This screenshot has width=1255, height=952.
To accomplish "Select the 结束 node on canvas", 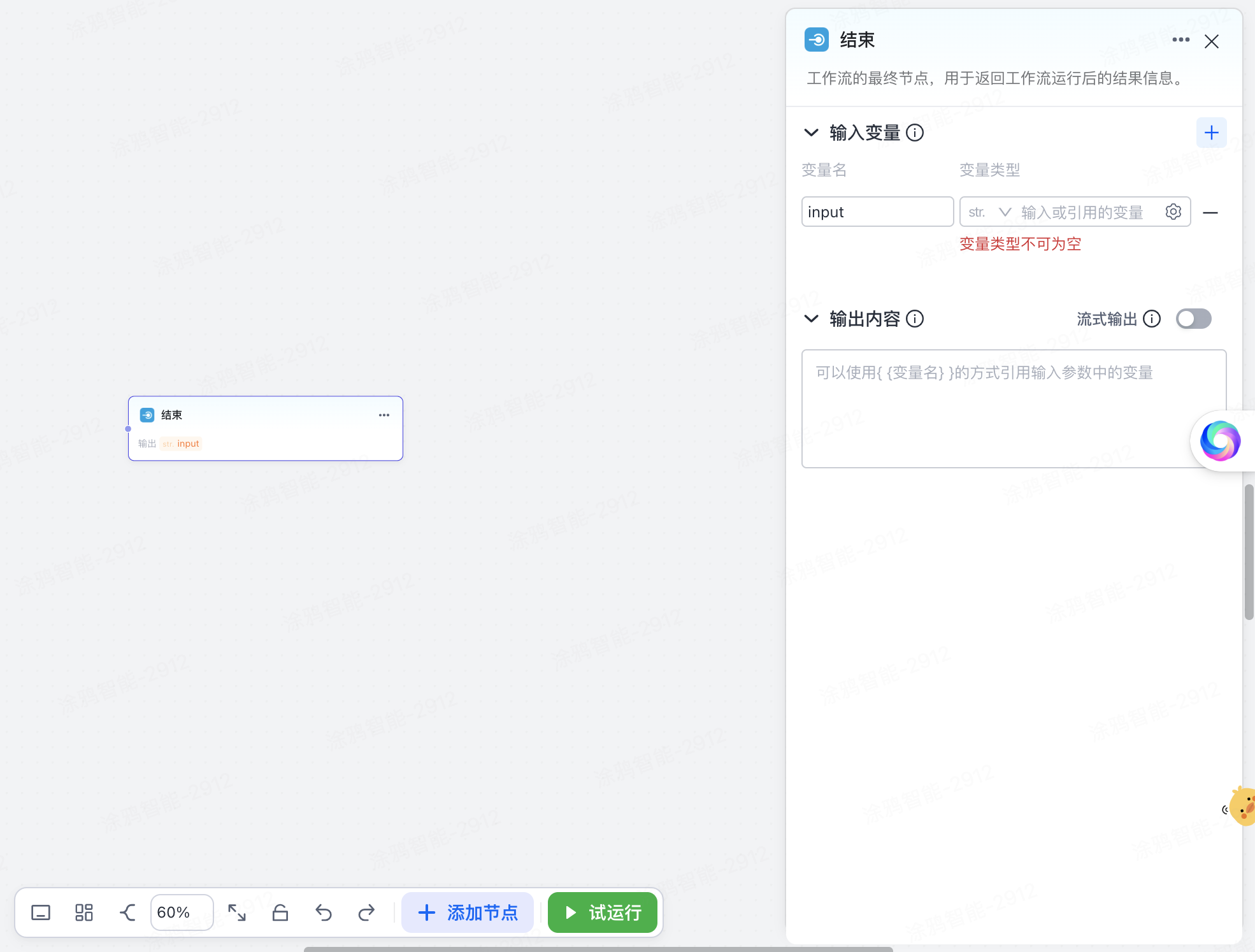I will [x=266, y=428].
